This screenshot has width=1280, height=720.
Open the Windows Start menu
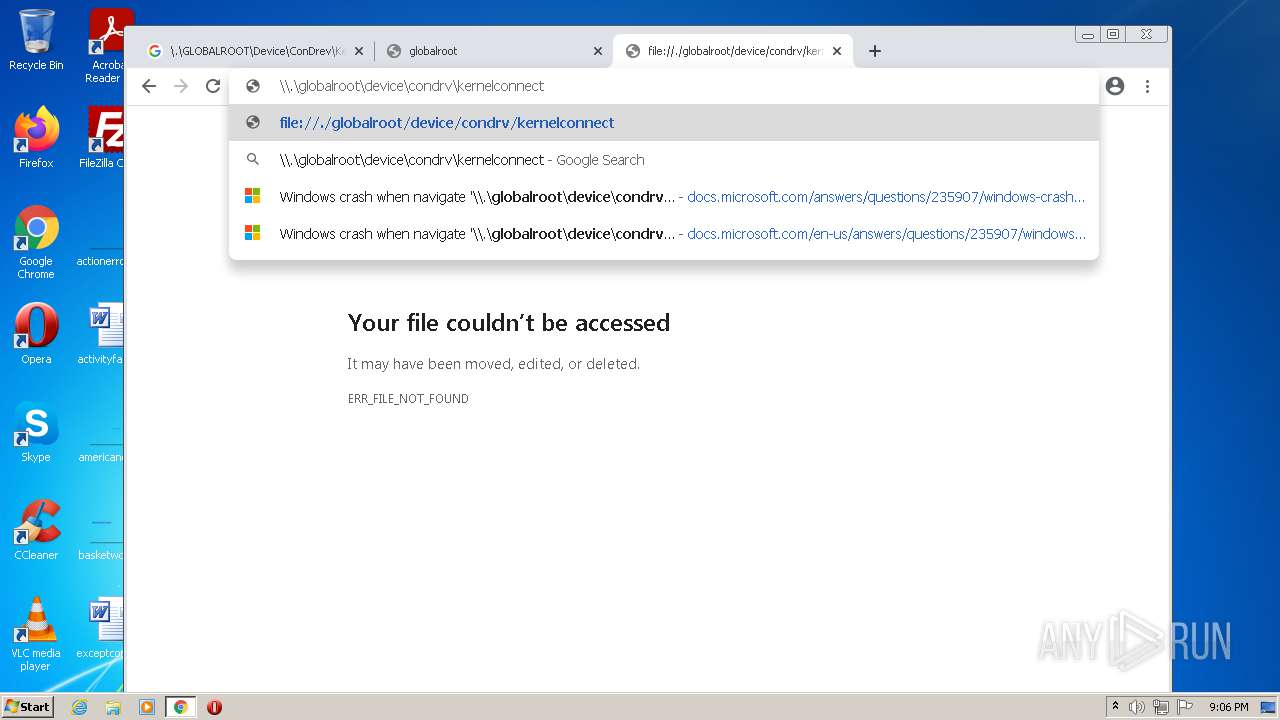click(x=27, y=707)
